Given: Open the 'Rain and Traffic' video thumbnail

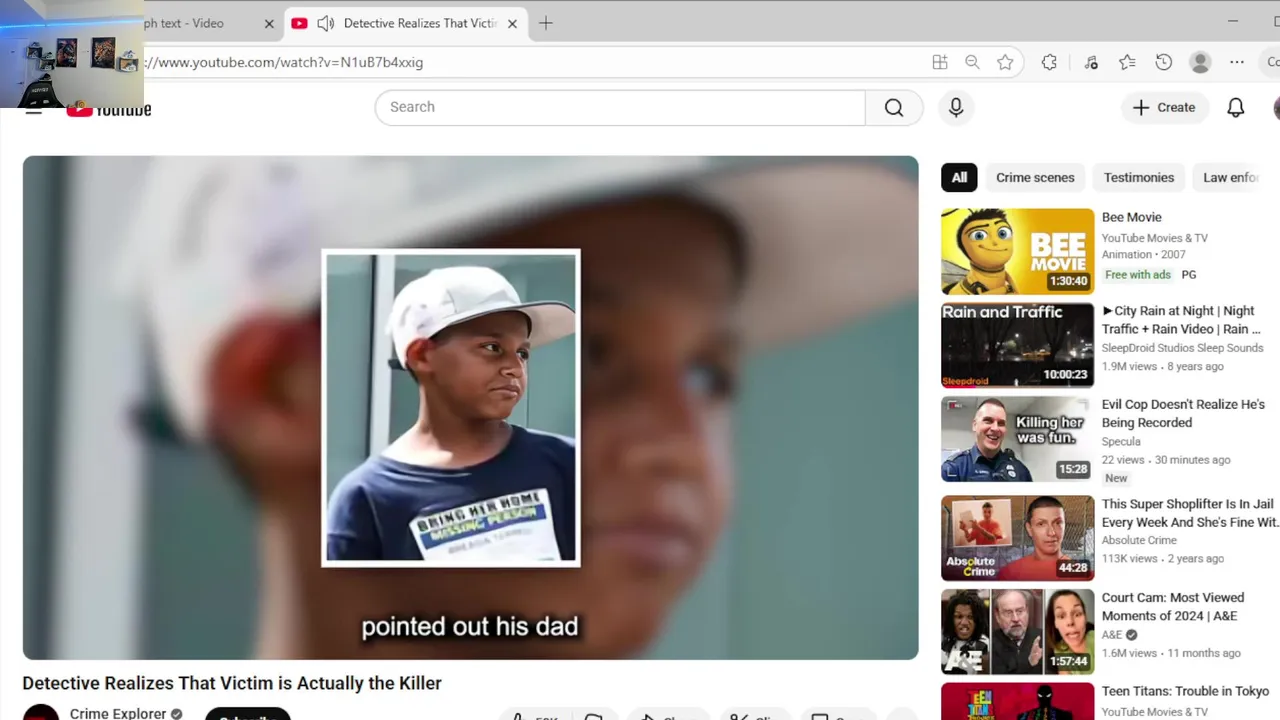Looking at the screenshot, I should [1018, 345].
